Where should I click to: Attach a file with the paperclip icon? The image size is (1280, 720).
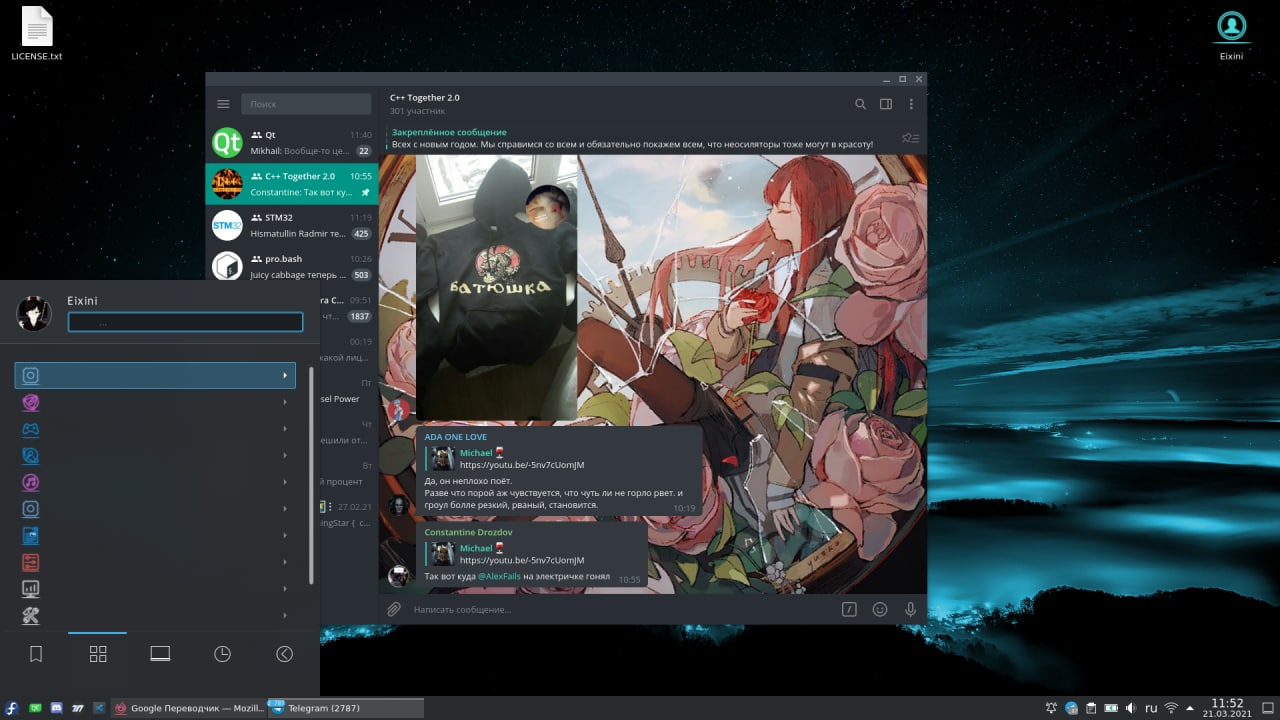(x=394, y=609)
